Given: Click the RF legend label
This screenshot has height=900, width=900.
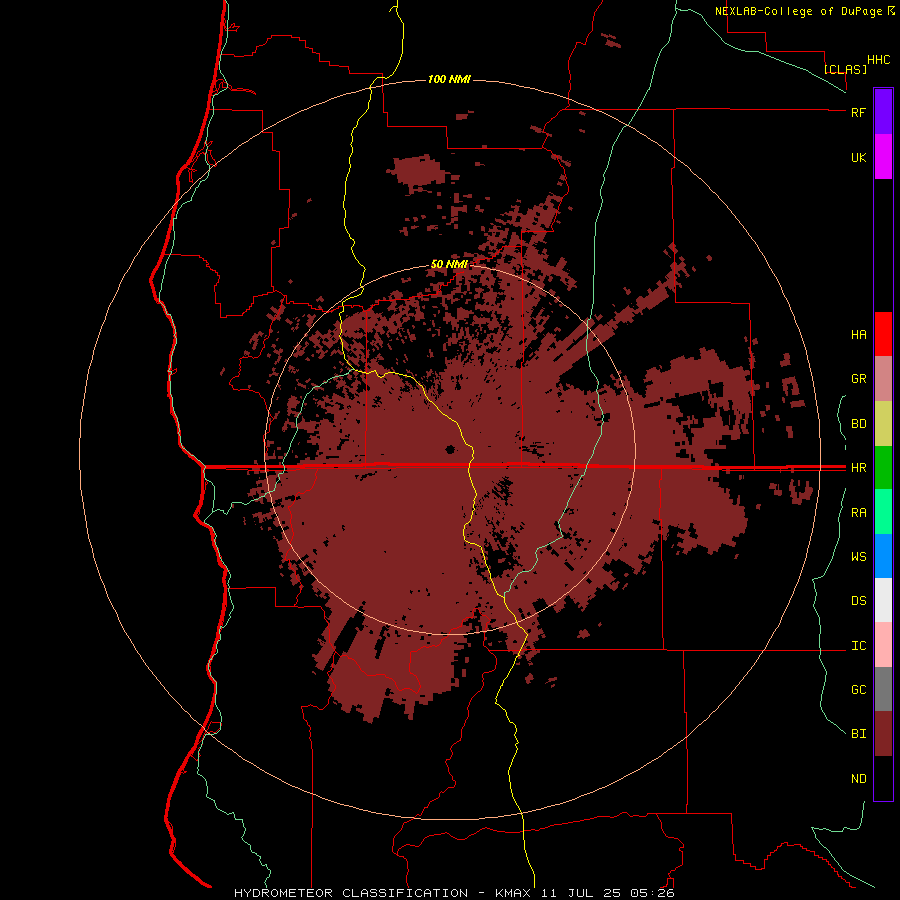Looking at the screenshot, I should [858, 112].
